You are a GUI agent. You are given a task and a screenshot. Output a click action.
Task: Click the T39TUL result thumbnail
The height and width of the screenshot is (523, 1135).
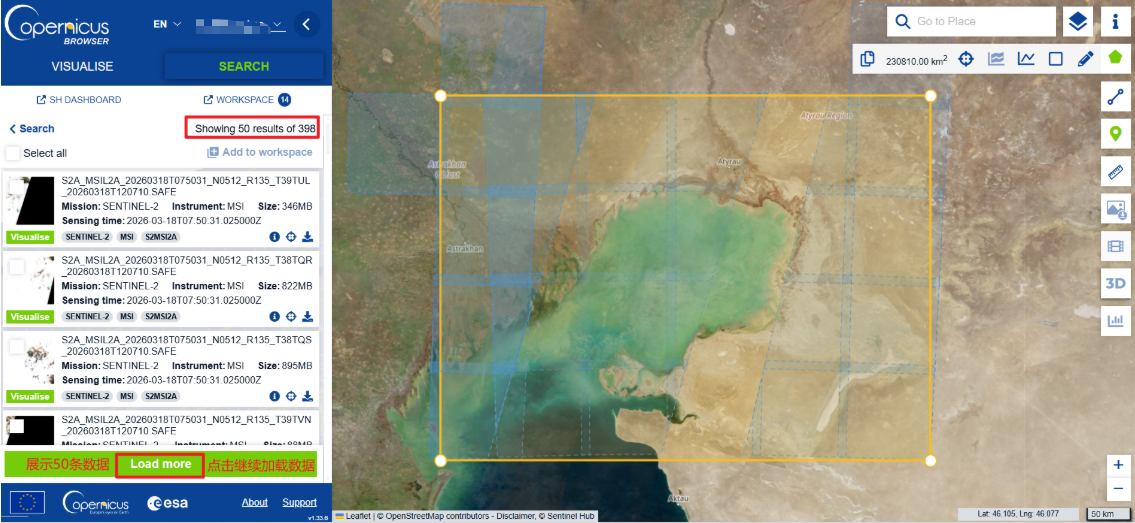click(x=30, y=201)
